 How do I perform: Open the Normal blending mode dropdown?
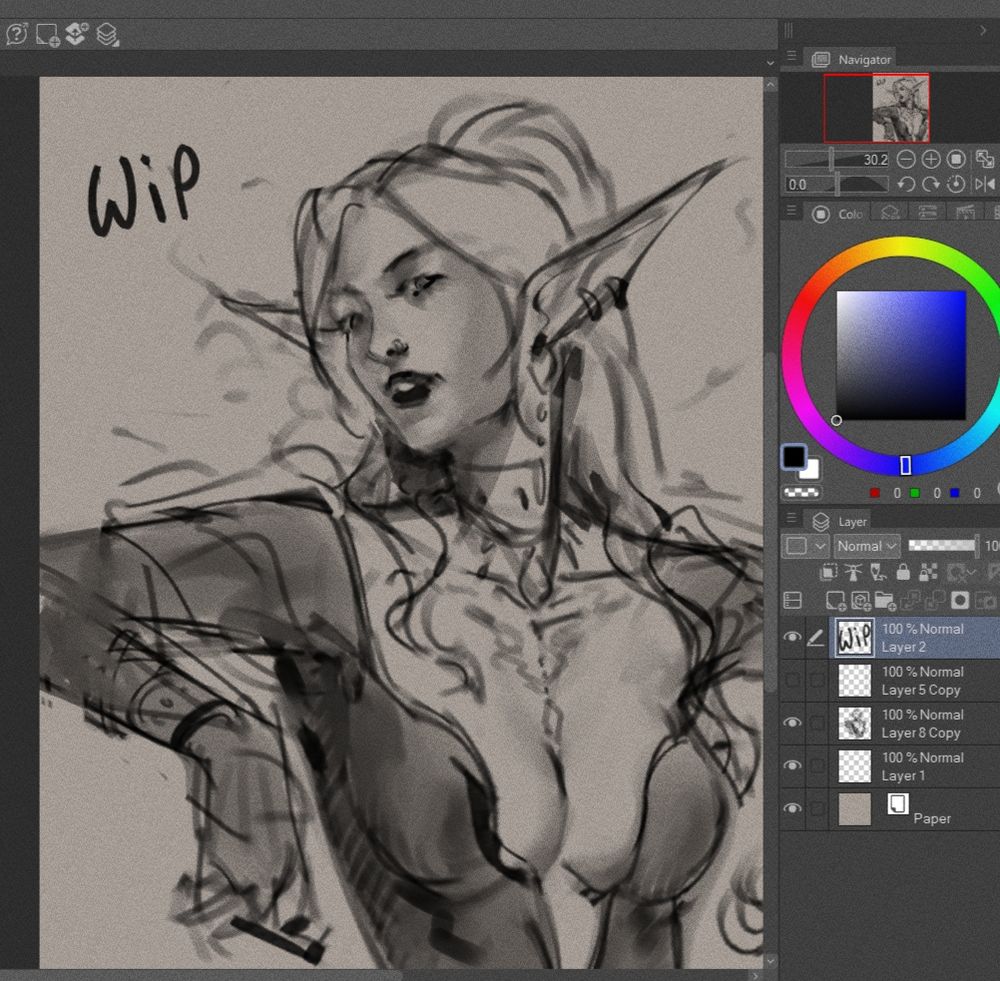click(x=867, y=546)
